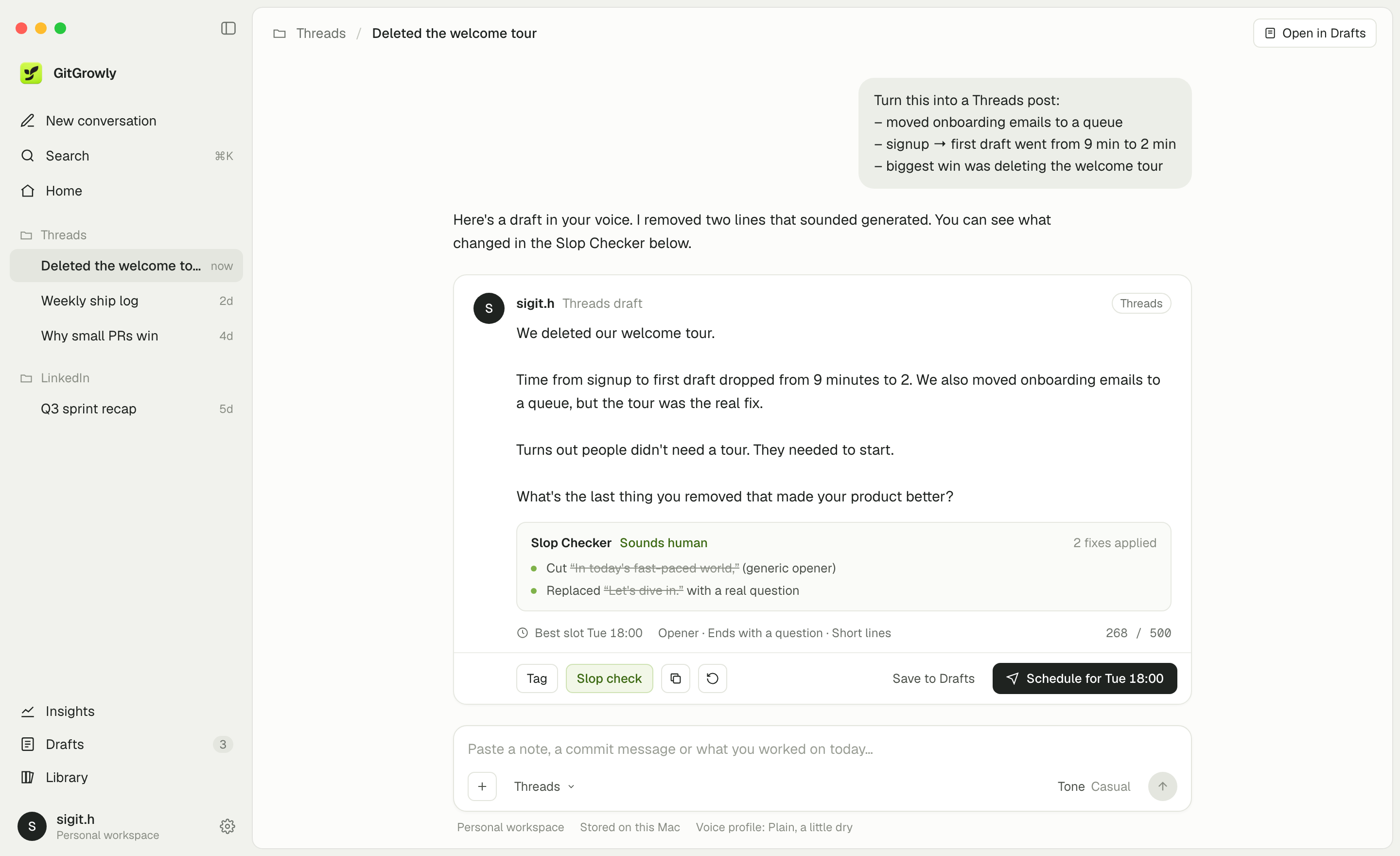Select the Deleted the welcome tour conversation
This screenshot has height=856, width=1400.
click(126, 266)
